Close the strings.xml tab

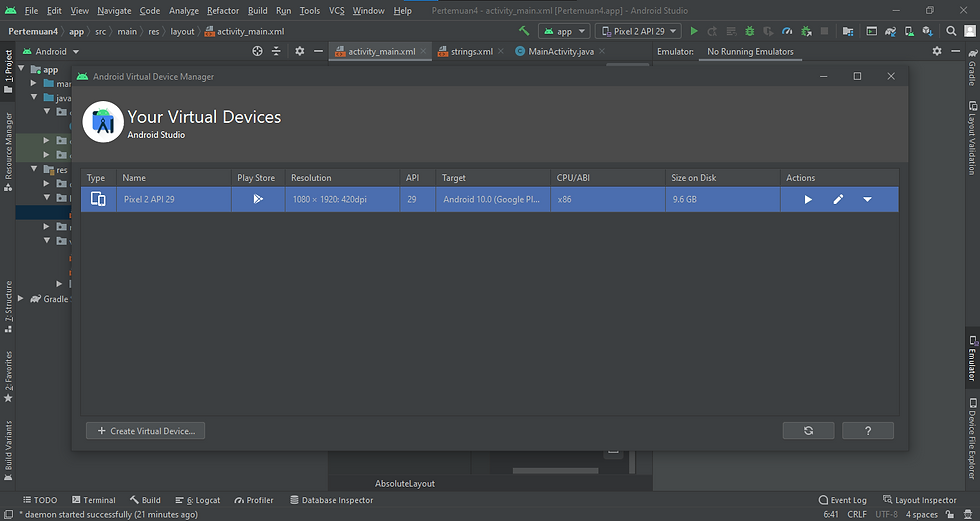coord(501,51)
